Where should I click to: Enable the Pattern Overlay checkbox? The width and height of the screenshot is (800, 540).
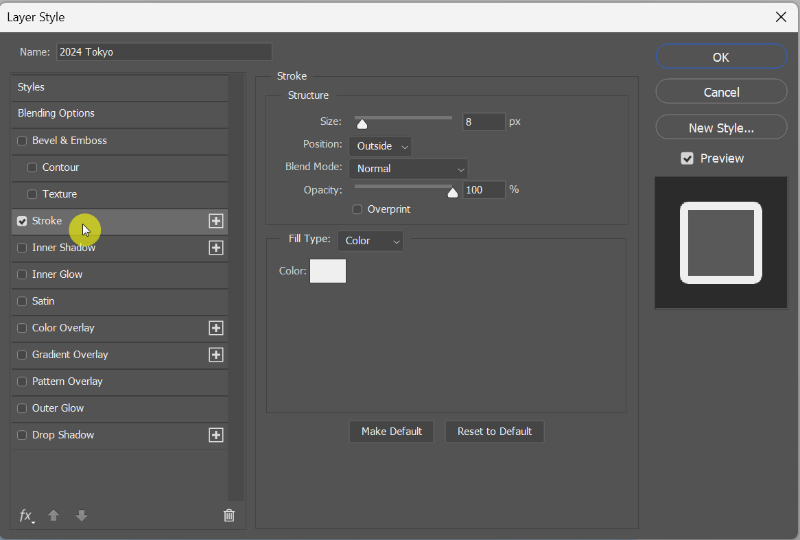pyautogui.click(x=22, y=381)
